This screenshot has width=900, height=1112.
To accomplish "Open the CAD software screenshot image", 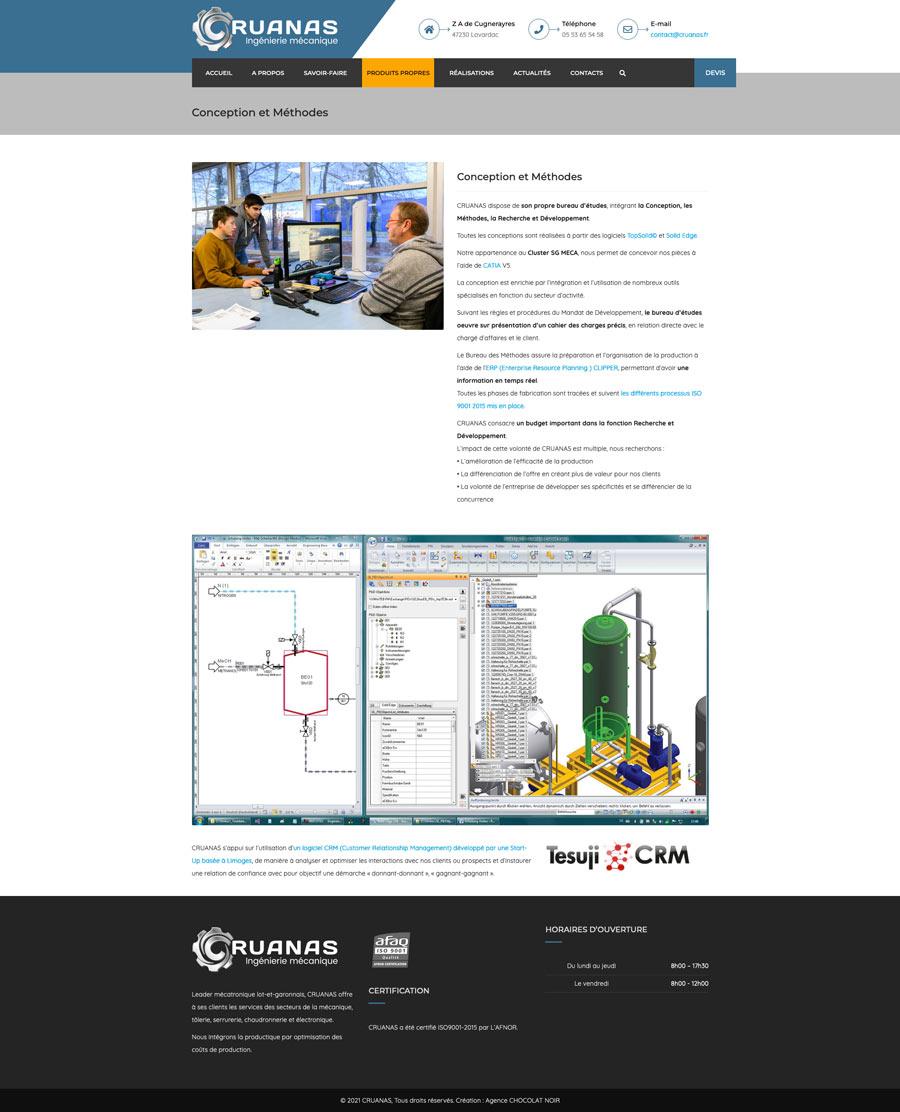I will pos(450,679).
